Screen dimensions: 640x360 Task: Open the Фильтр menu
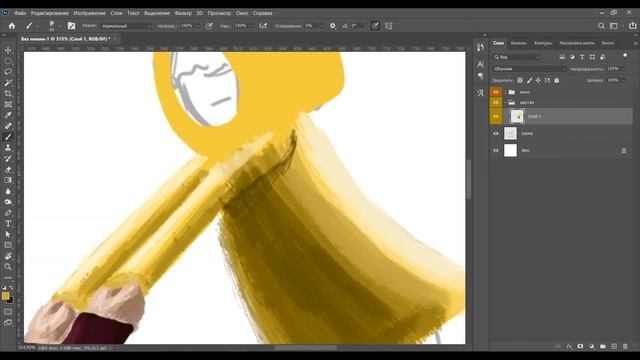(183, 13)
